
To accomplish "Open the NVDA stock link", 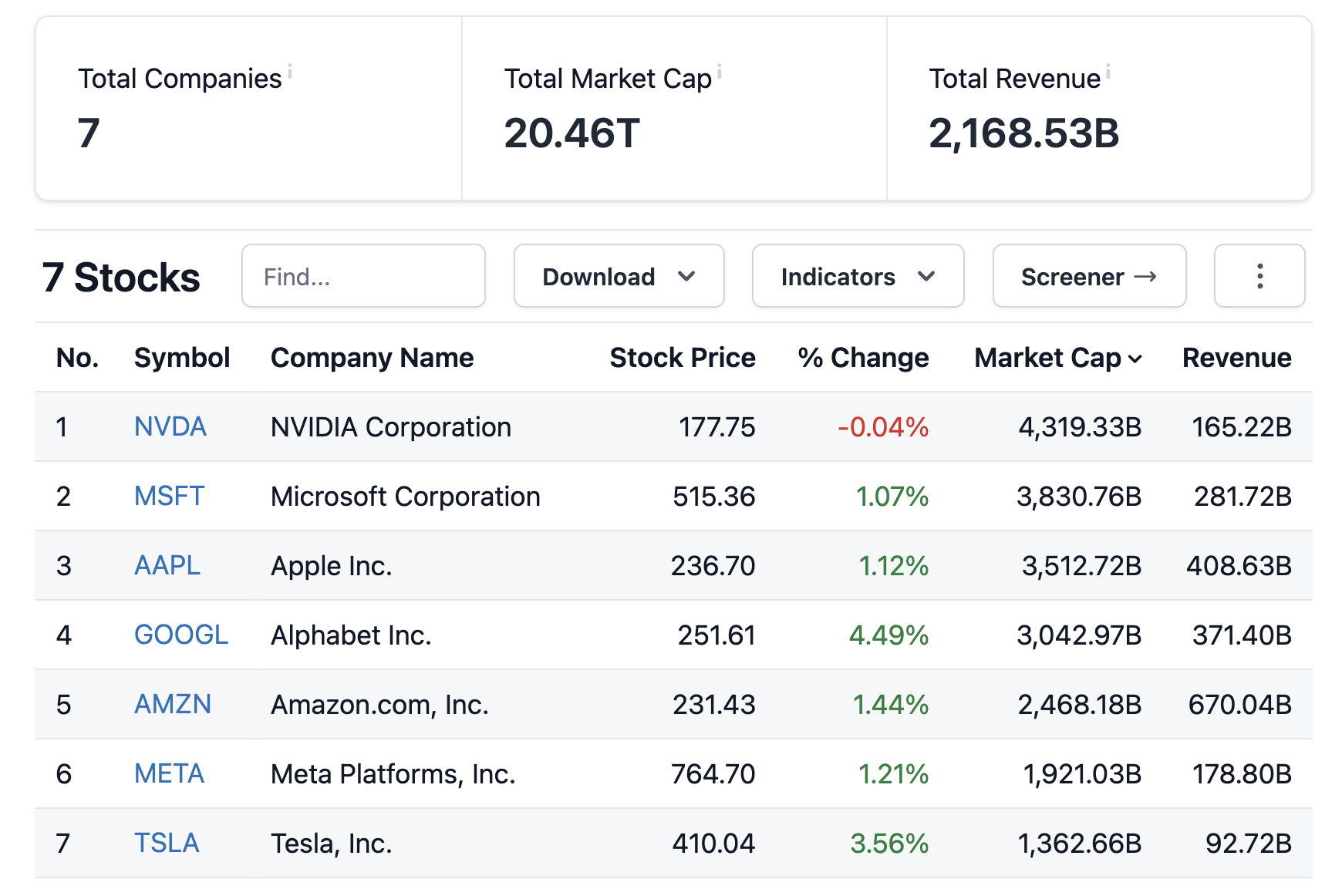I will click(170, 426).
